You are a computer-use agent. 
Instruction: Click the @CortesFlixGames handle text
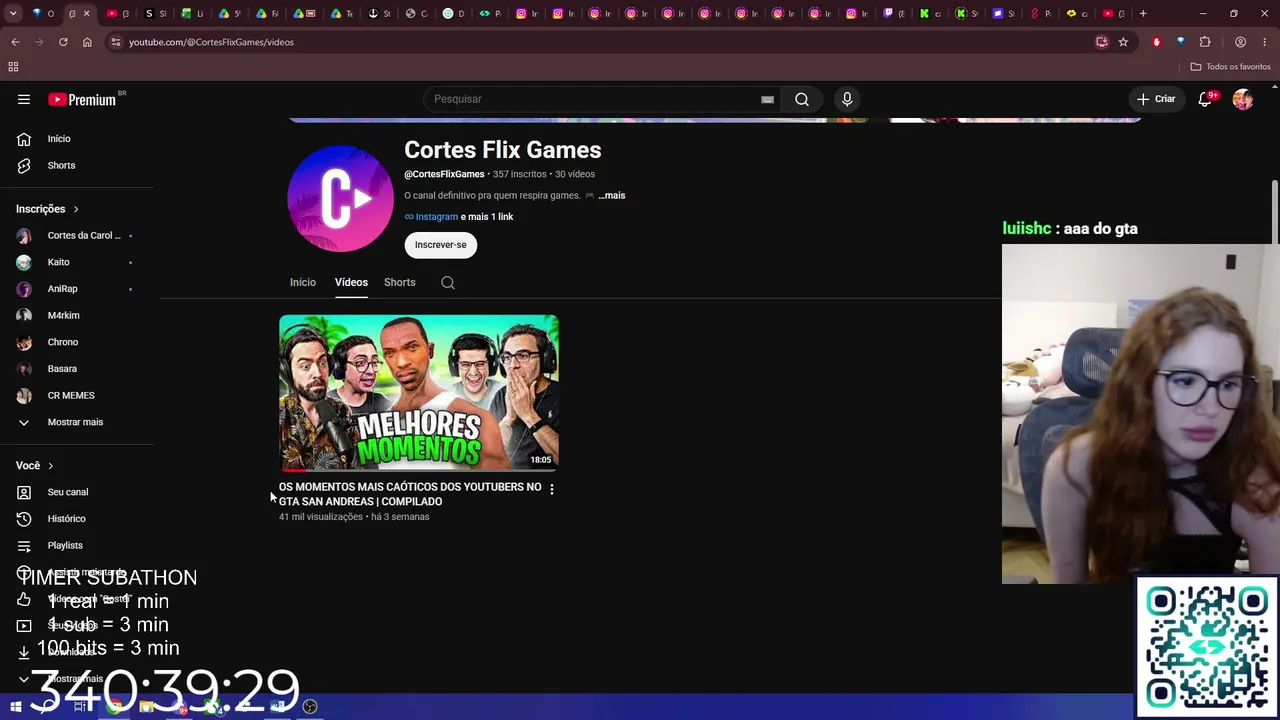pyautogui.click(x=444, y=174)
